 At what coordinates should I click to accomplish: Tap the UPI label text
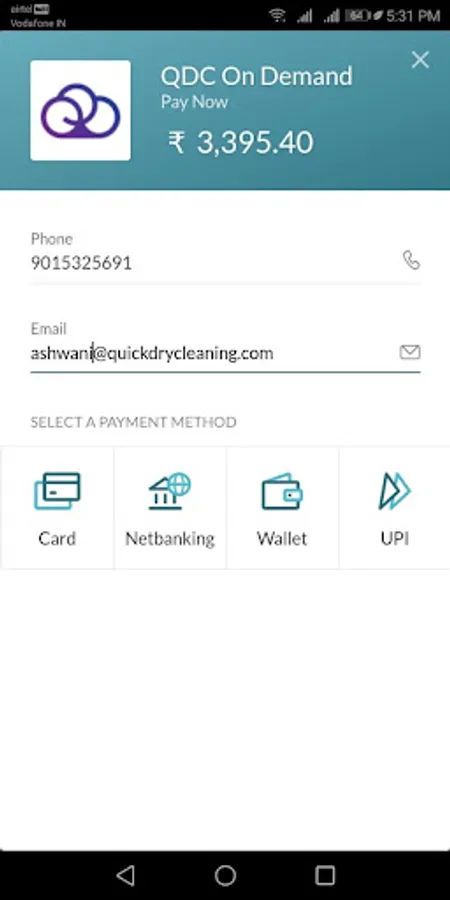[x=395, y=538]
